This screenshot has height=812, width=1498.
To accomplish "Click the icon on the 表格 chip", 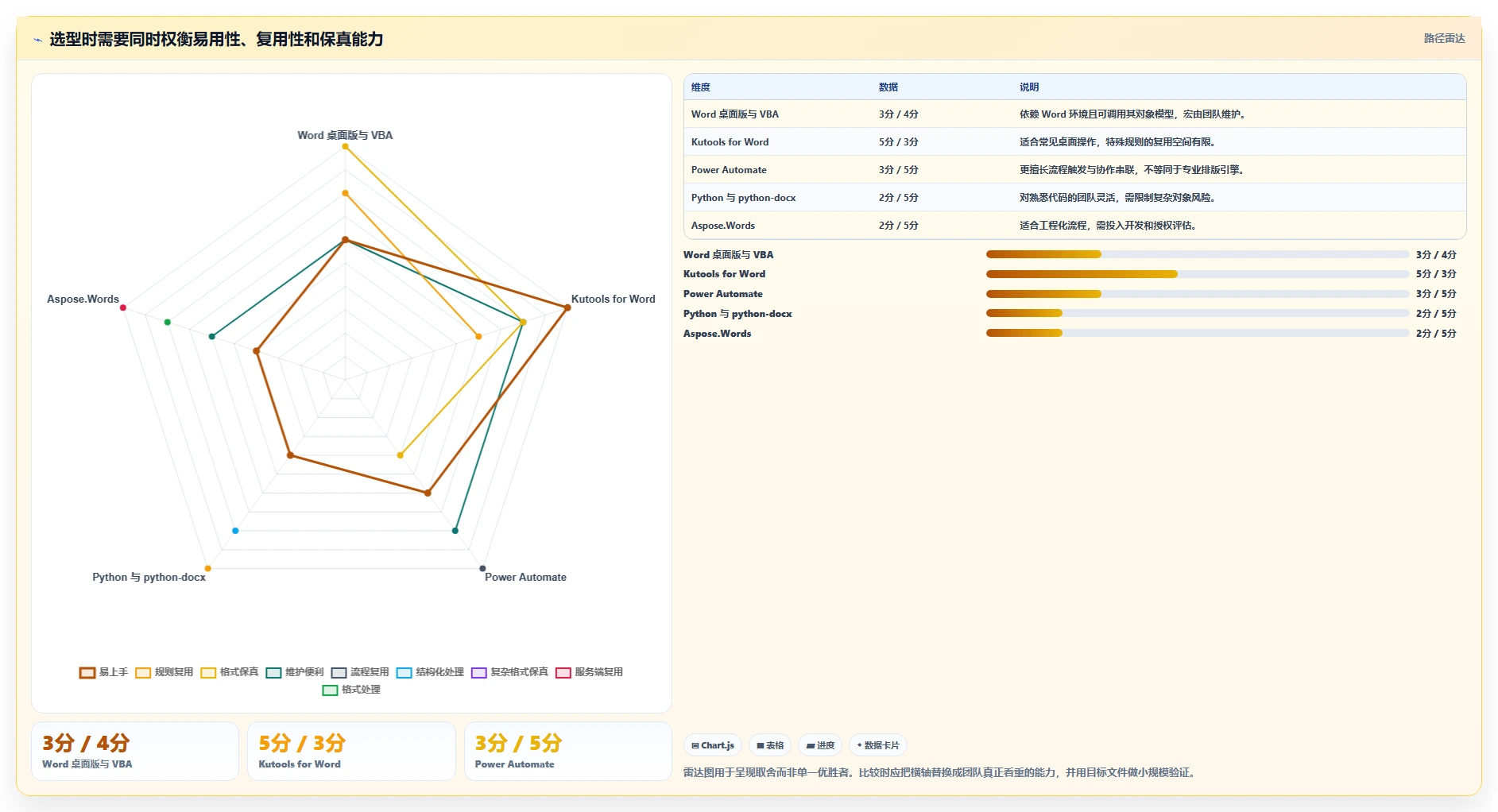I will point(761,746).
